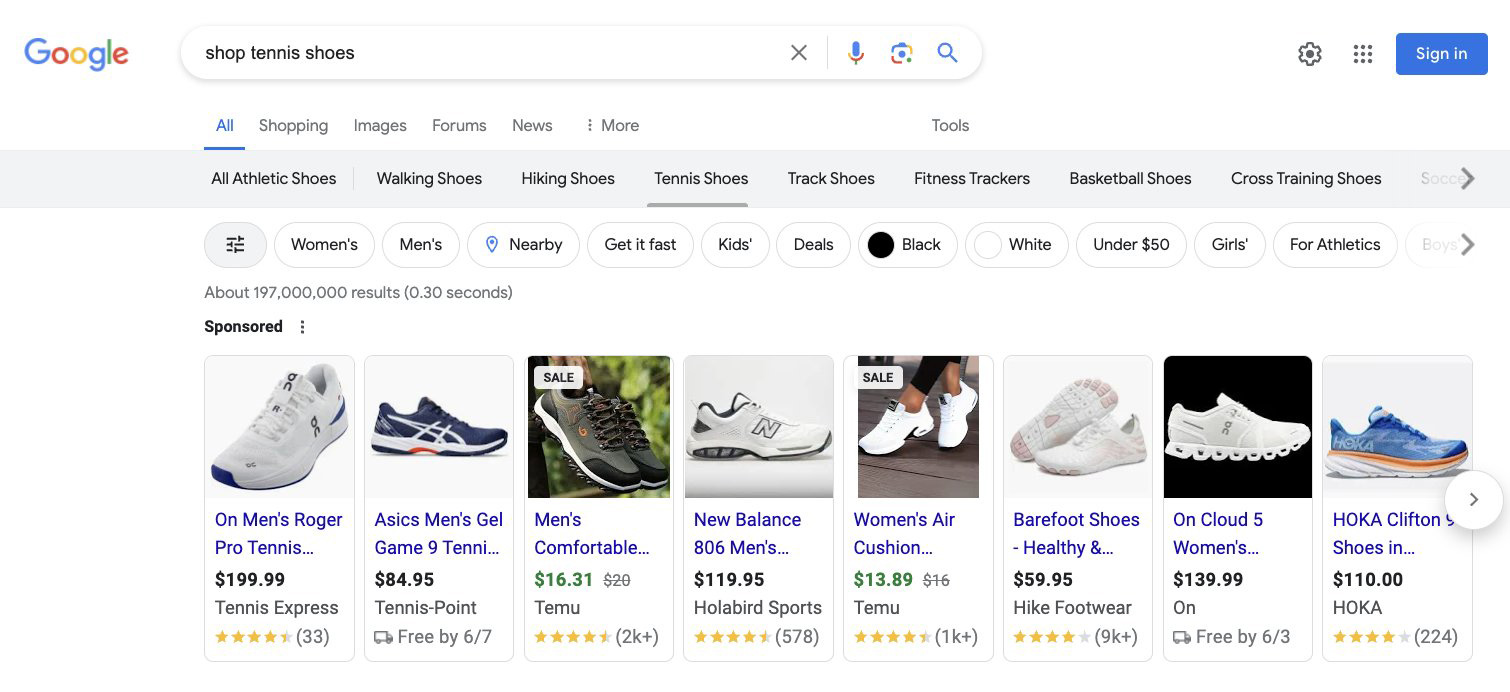Open the filter options icon above results
The image size is (1510, 692).
click(x=235, y=244)
